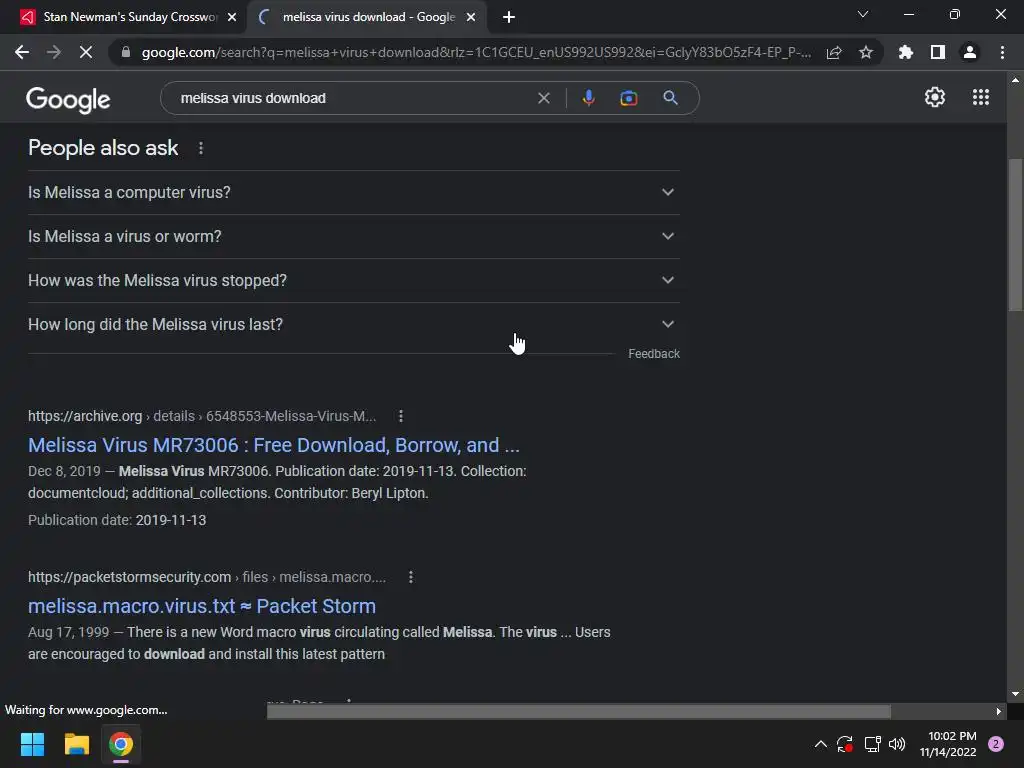Go forward with the browser forward arrow
This screenshot has height=768, width=1024.
pos(54,52)
